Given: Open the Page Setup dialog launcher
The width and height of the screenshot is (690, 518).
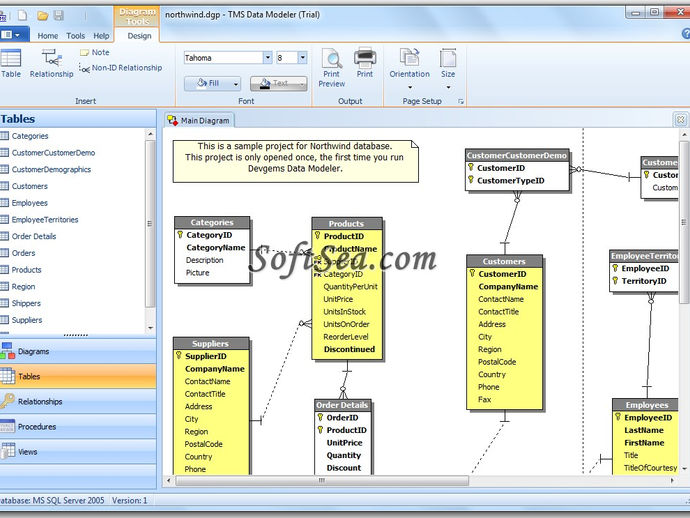Looking at the screenshot, I should coord(461,101).
